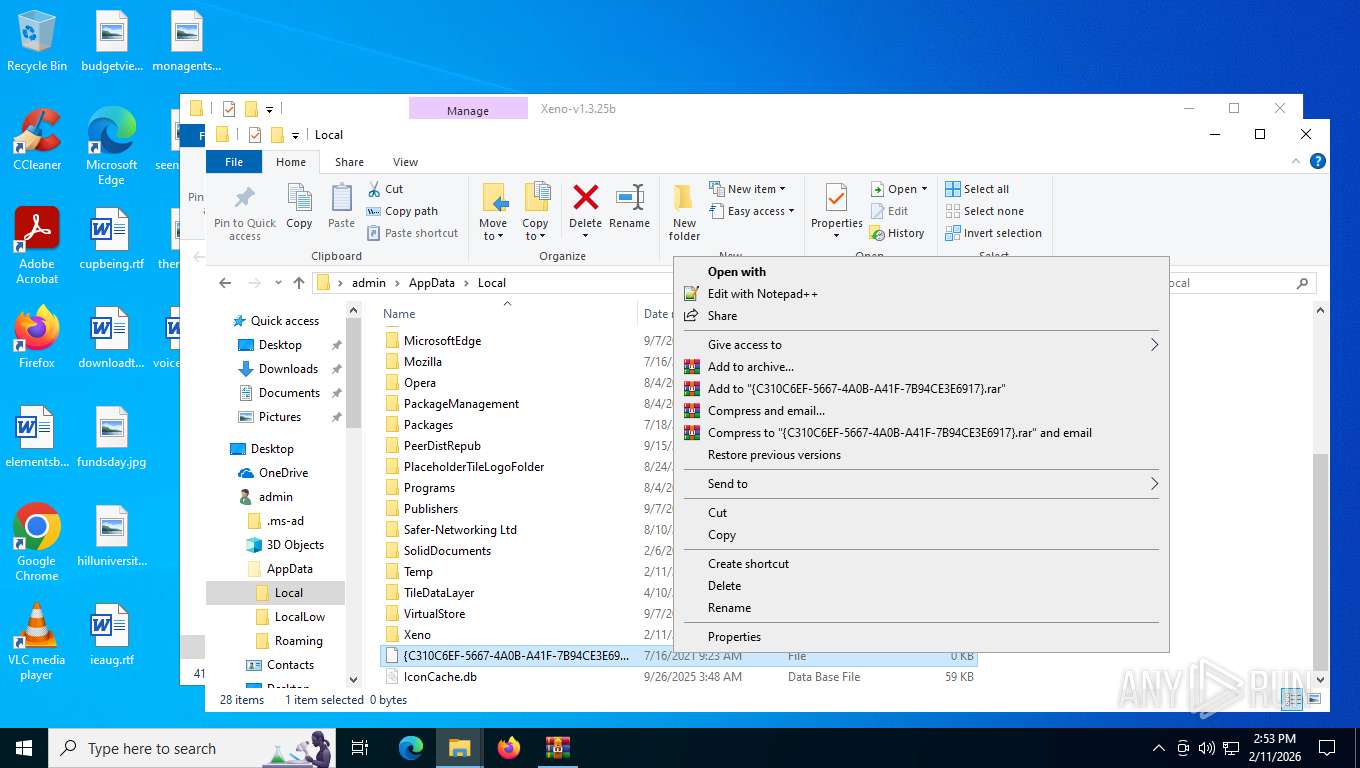Choose Add to archive... in context menu

click(750, 367)
